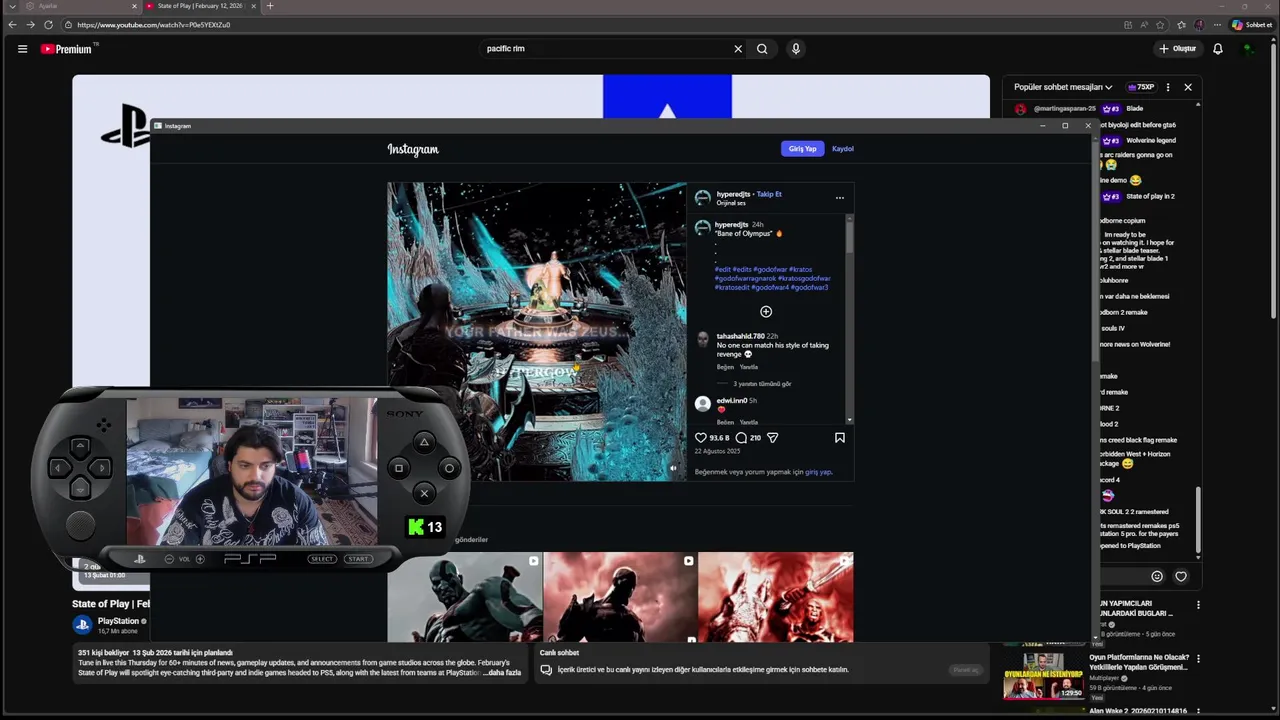Open the Instagram video player

(537, 331)
